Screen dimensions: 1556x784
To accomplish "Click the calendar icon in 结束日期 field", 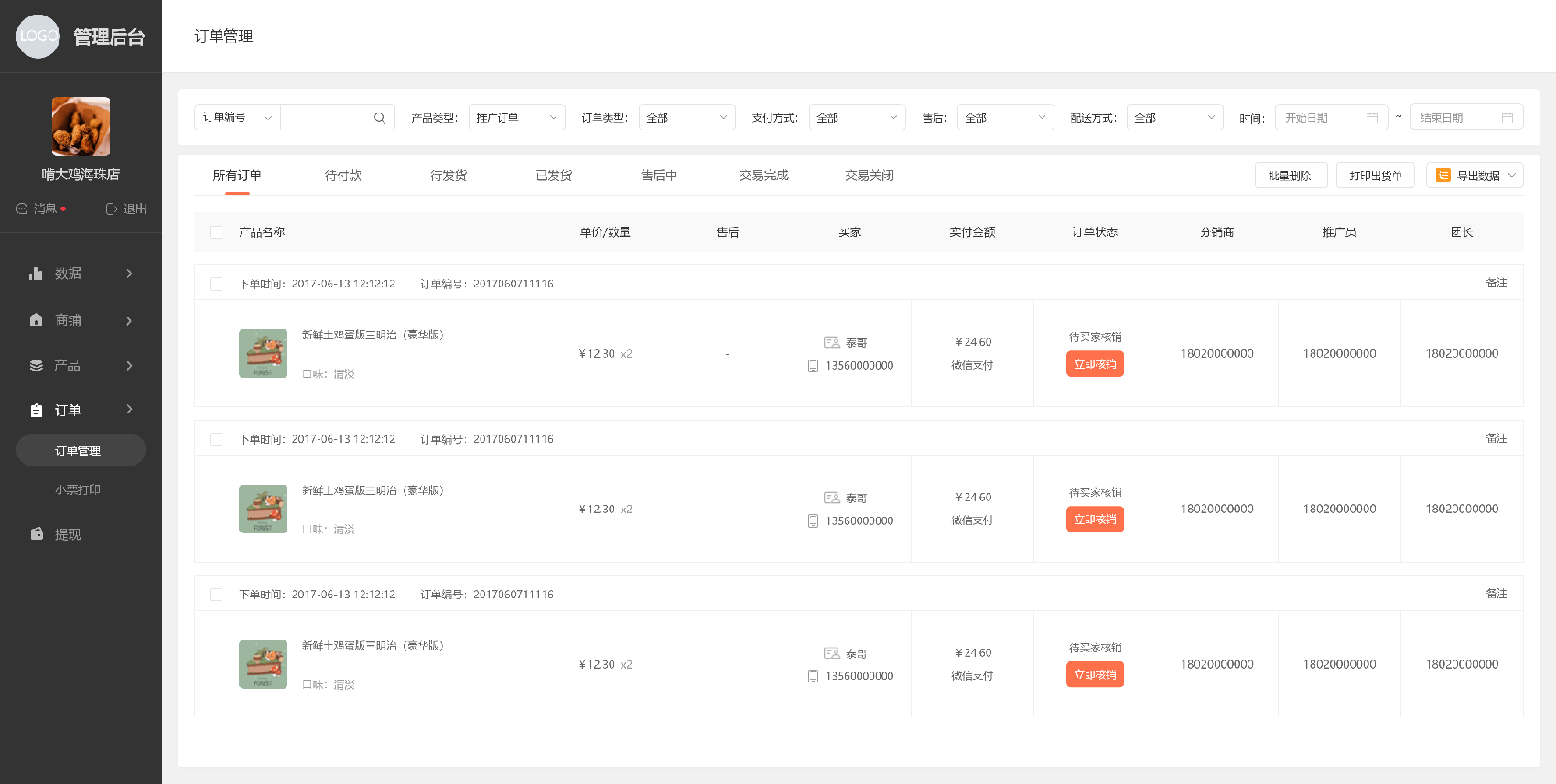I will point(1507,118).
